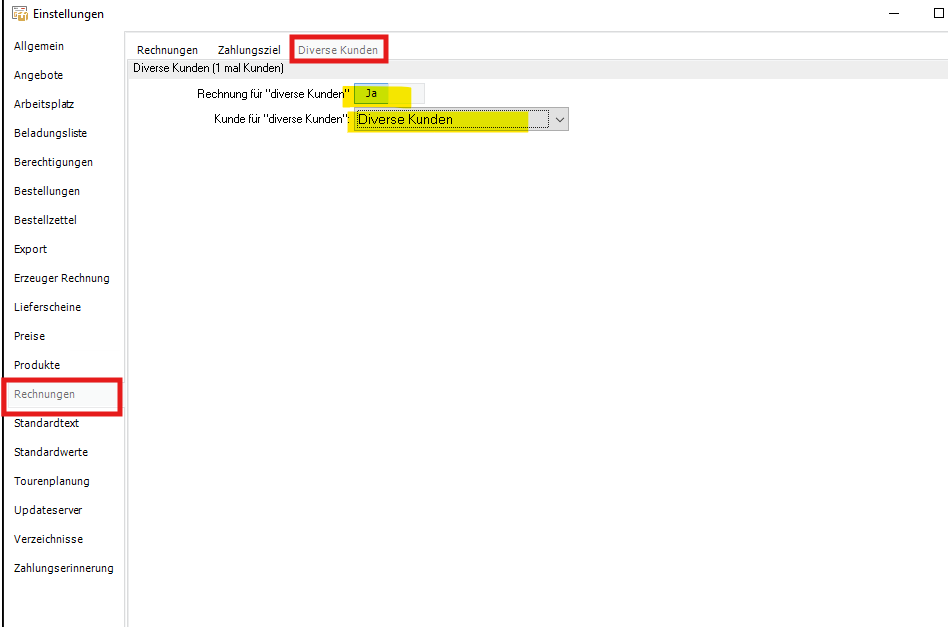Open Bestellungen settings category
948x627 pixels.
point(47,191)
